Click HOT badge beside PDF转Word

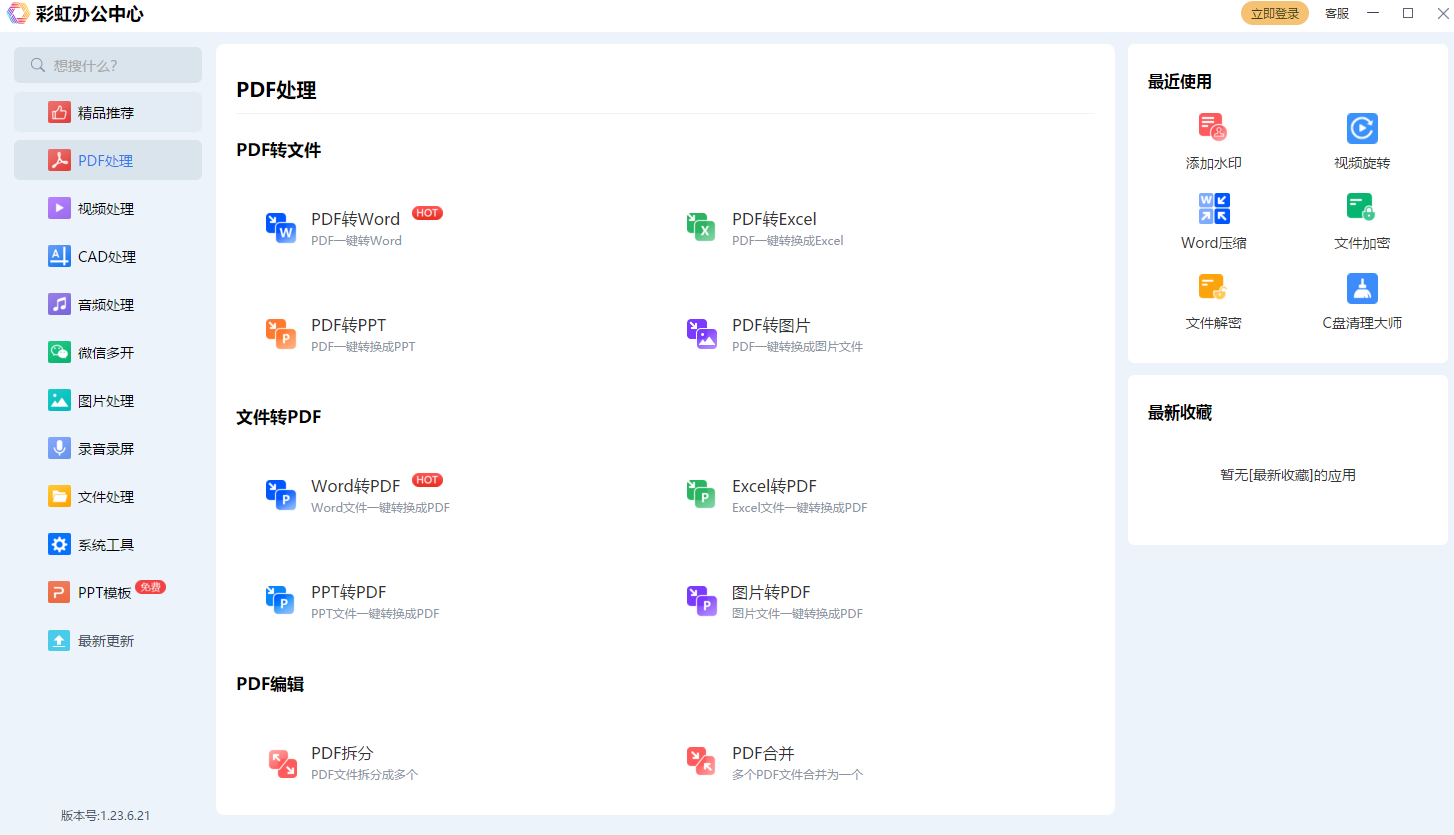(427, 213)
